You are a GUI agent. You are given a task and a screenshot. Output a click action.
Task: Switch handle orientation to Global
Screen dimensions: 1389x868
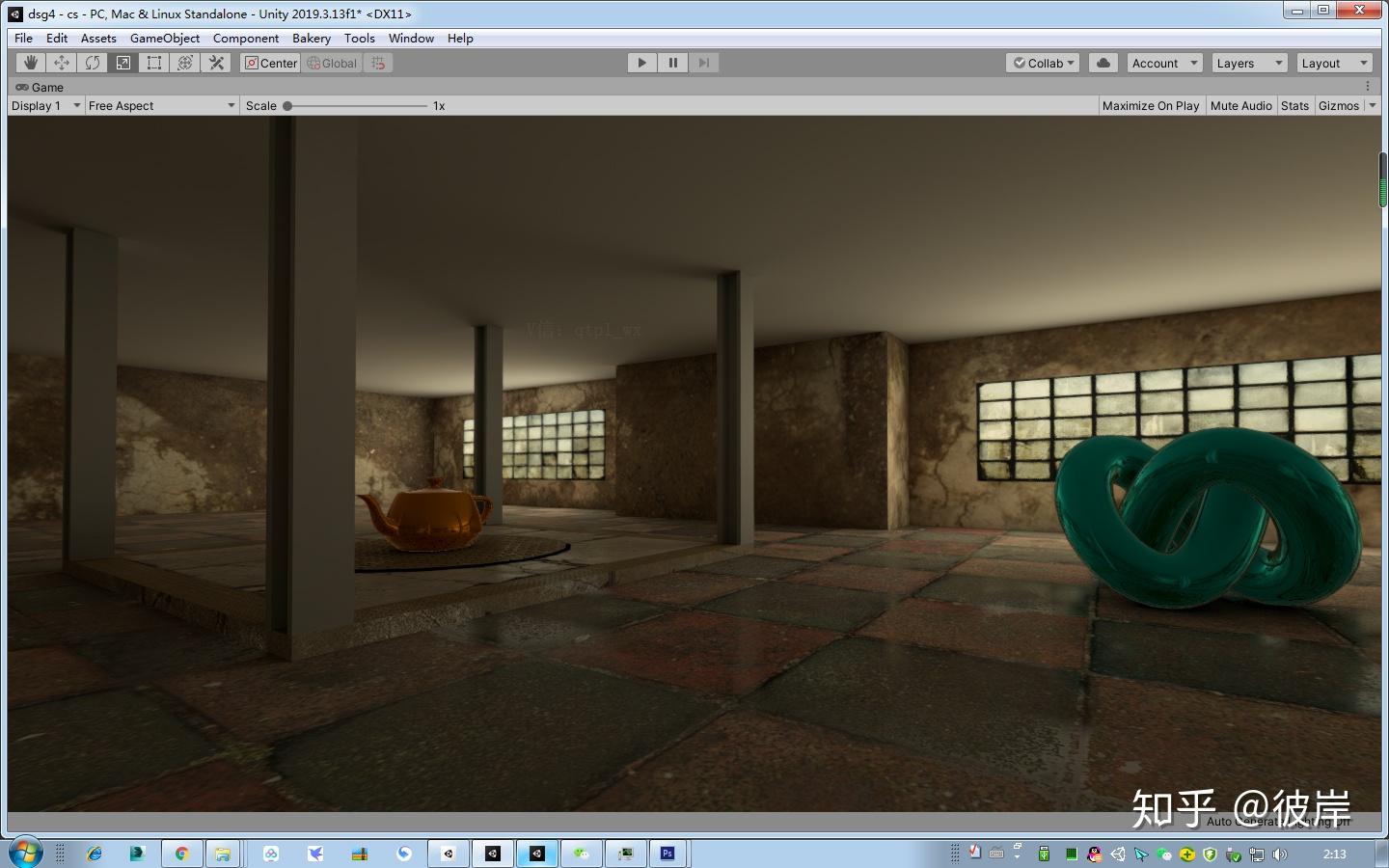(332, 63)
